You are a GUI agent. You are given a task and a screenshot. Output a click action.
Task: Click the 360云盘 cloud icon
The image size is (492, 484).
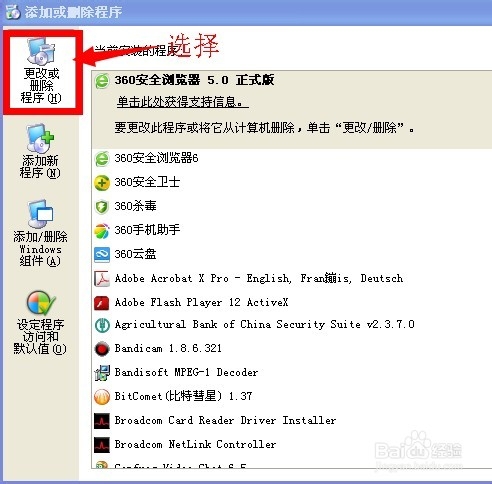click(x=102, y=255)
